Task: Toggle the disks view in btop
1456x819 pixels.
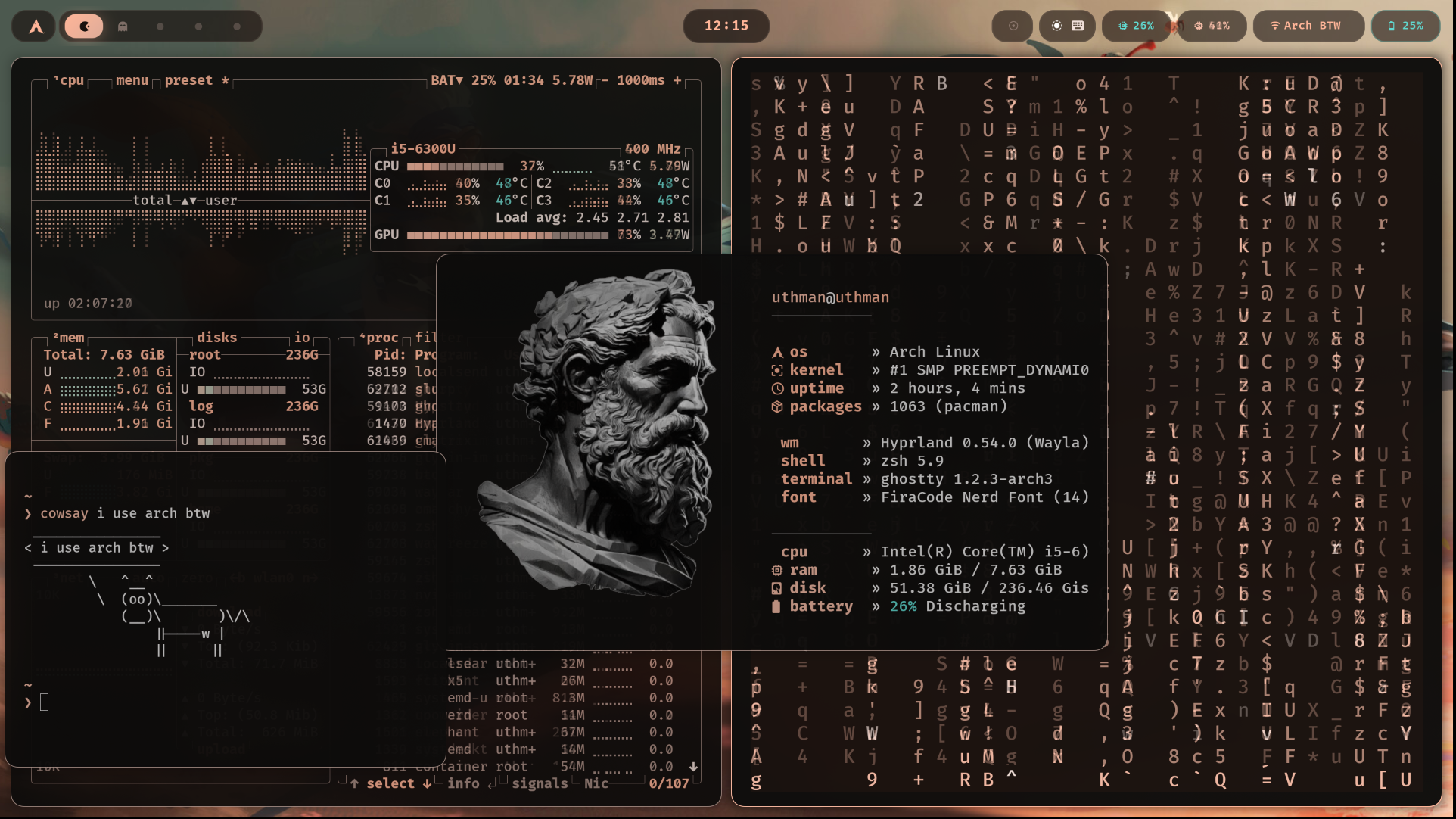Action: pyautogui.click(x=216, y=338)
